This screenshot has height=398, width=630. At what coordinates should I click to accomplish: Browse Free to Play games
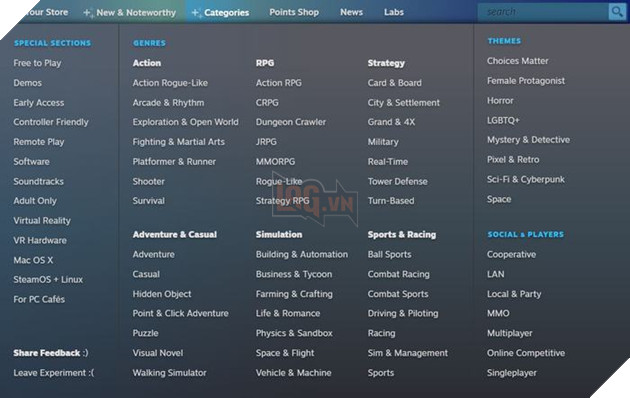point(37,63)
